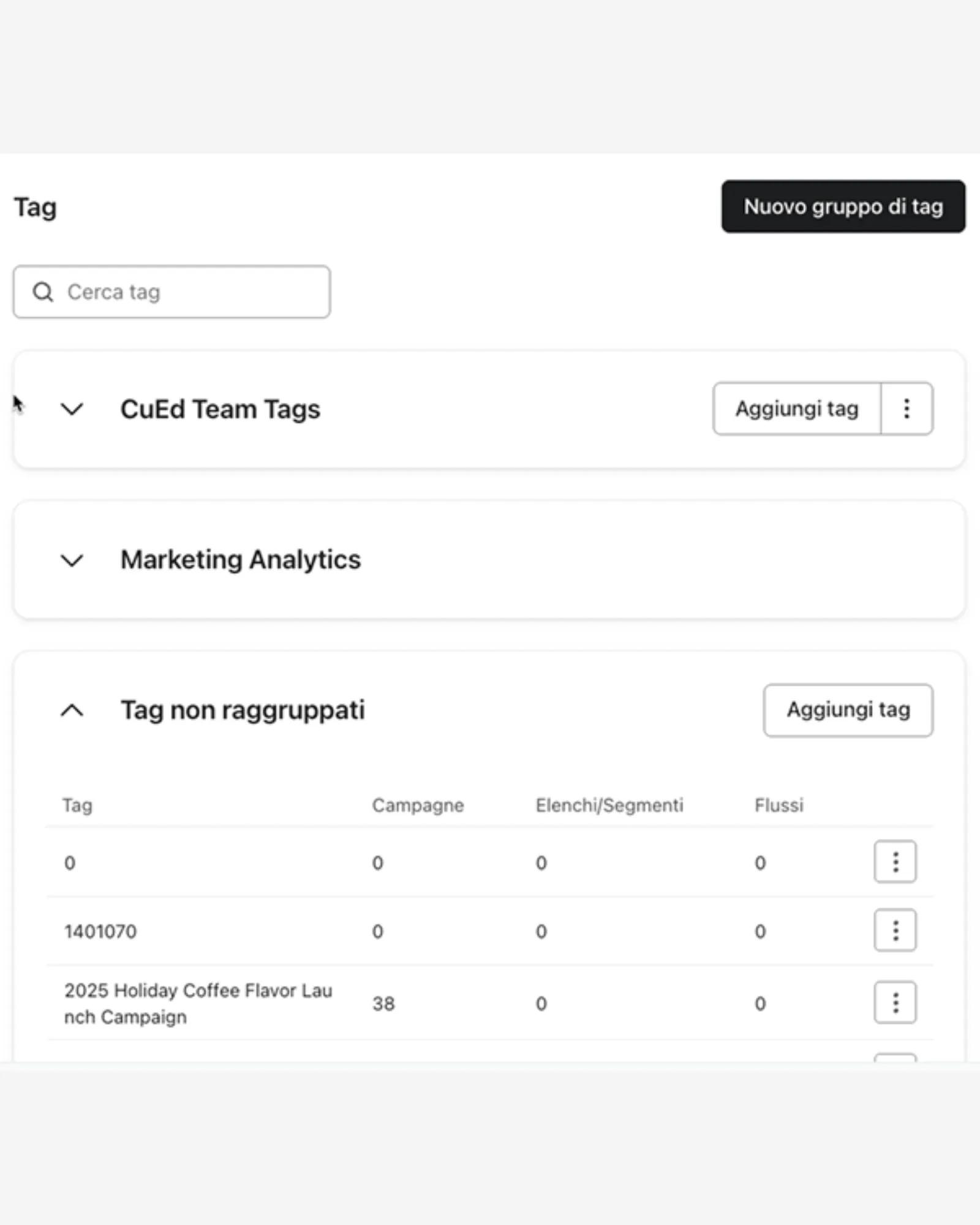Add a tag to CuEd Team Tags
Viewport: 980px width, 1225px height.
[796, 409]
